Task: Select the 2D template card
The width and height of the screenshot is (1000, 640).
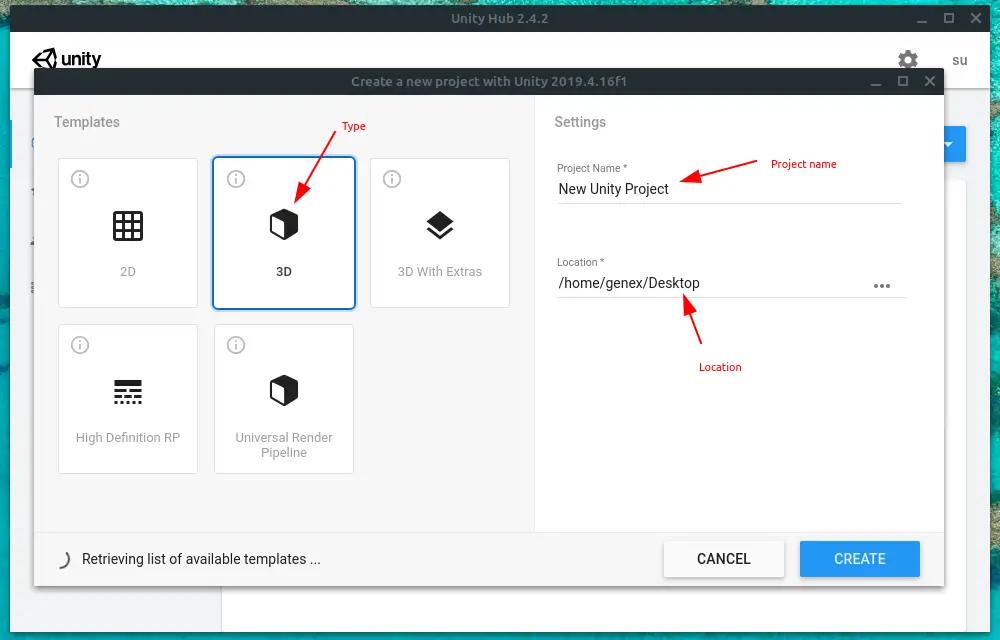Action: (x=128, y=233)
